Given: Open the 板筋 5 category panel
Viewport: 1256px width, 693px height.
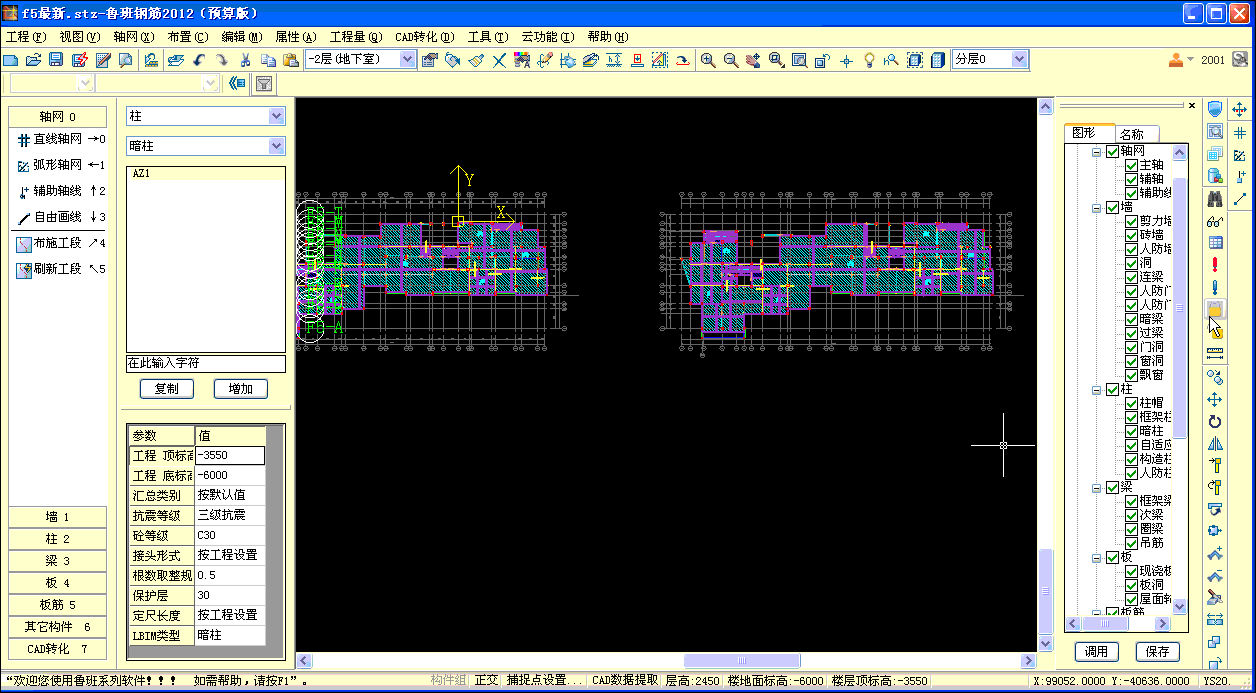Looking at the screenshot, I should point(58,605).
